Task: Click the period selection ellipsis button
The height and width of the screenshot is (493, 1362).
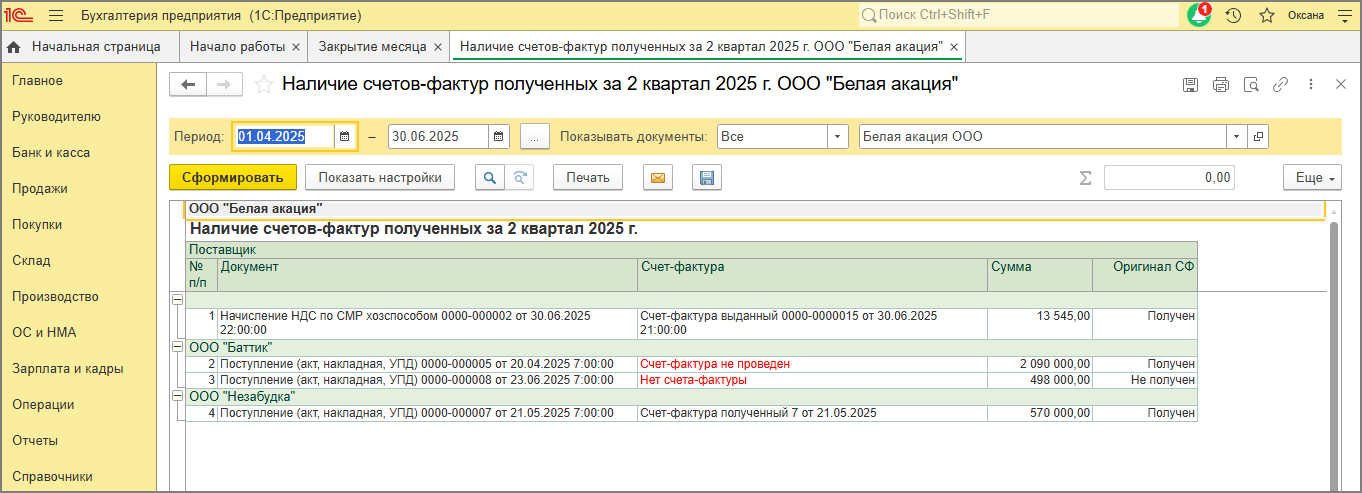Action: (x=534, y=137)
